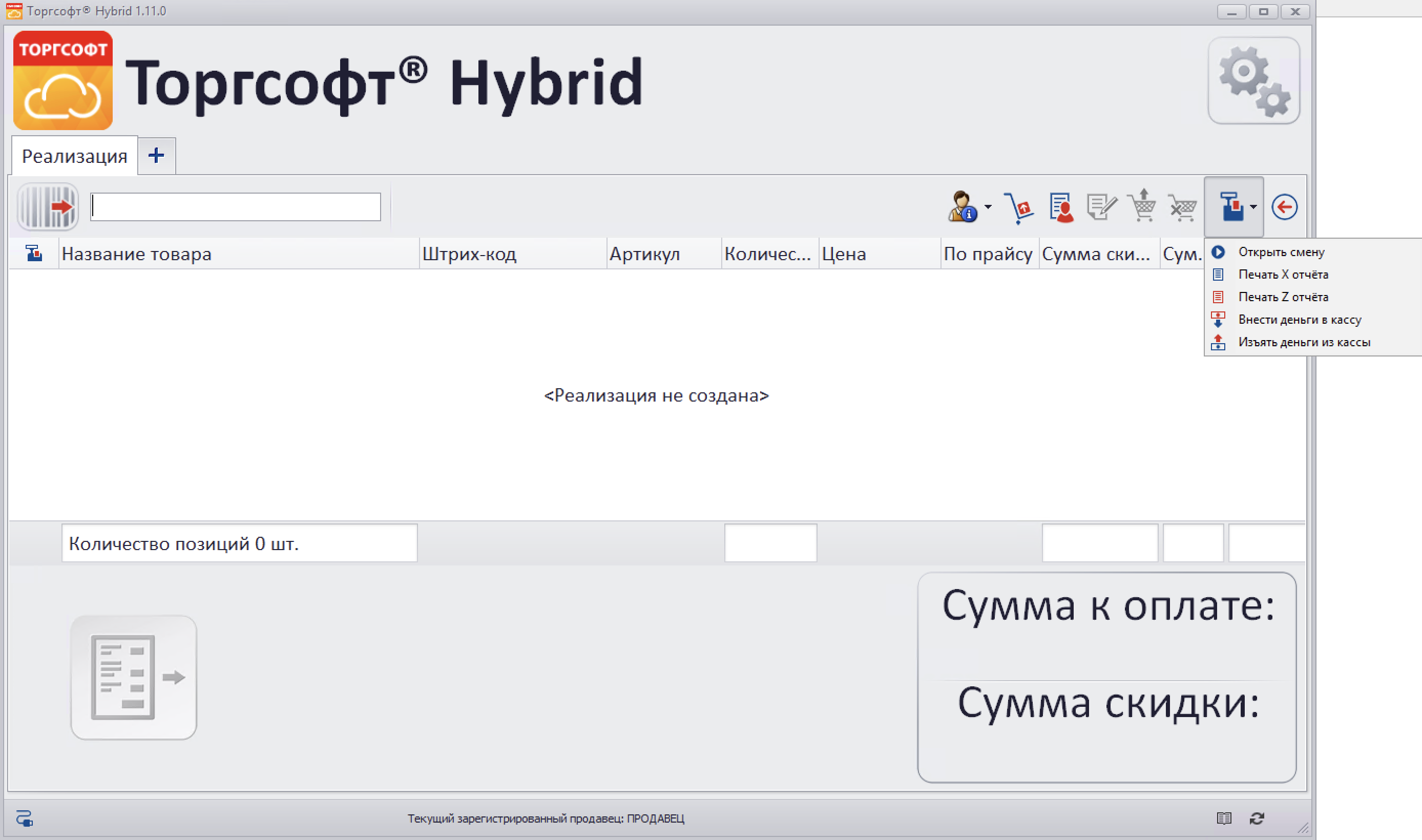Click the Количес... column header
The height and width of the screenshot is (840, 1422).
(770, 254)
